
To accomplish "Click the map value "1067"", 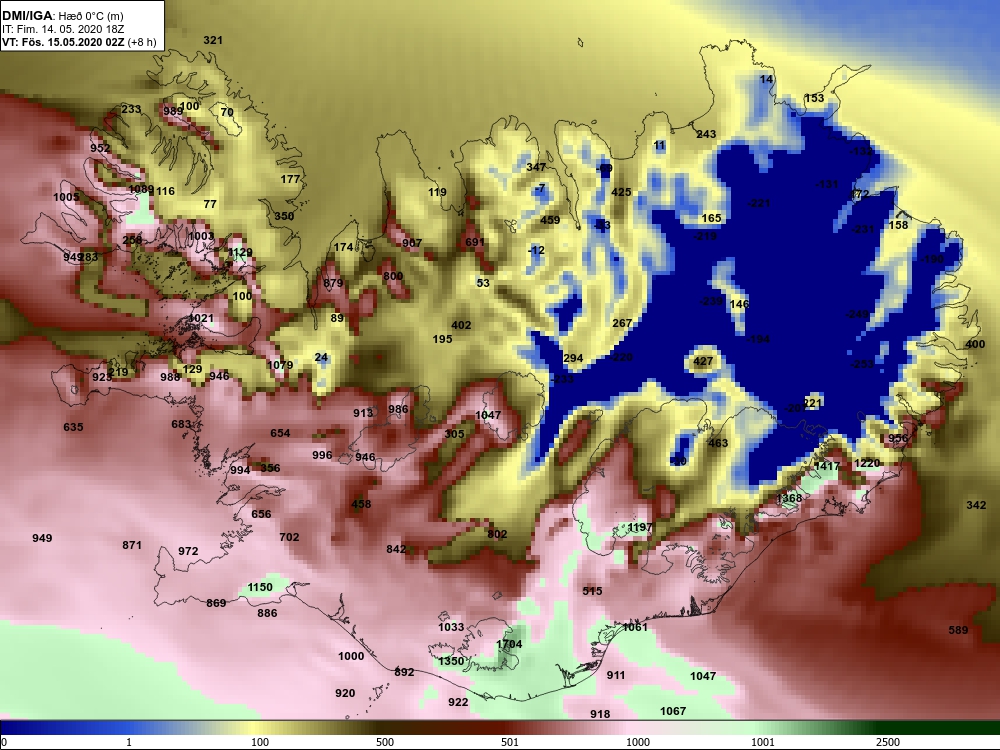I will (x=673, y=711).
